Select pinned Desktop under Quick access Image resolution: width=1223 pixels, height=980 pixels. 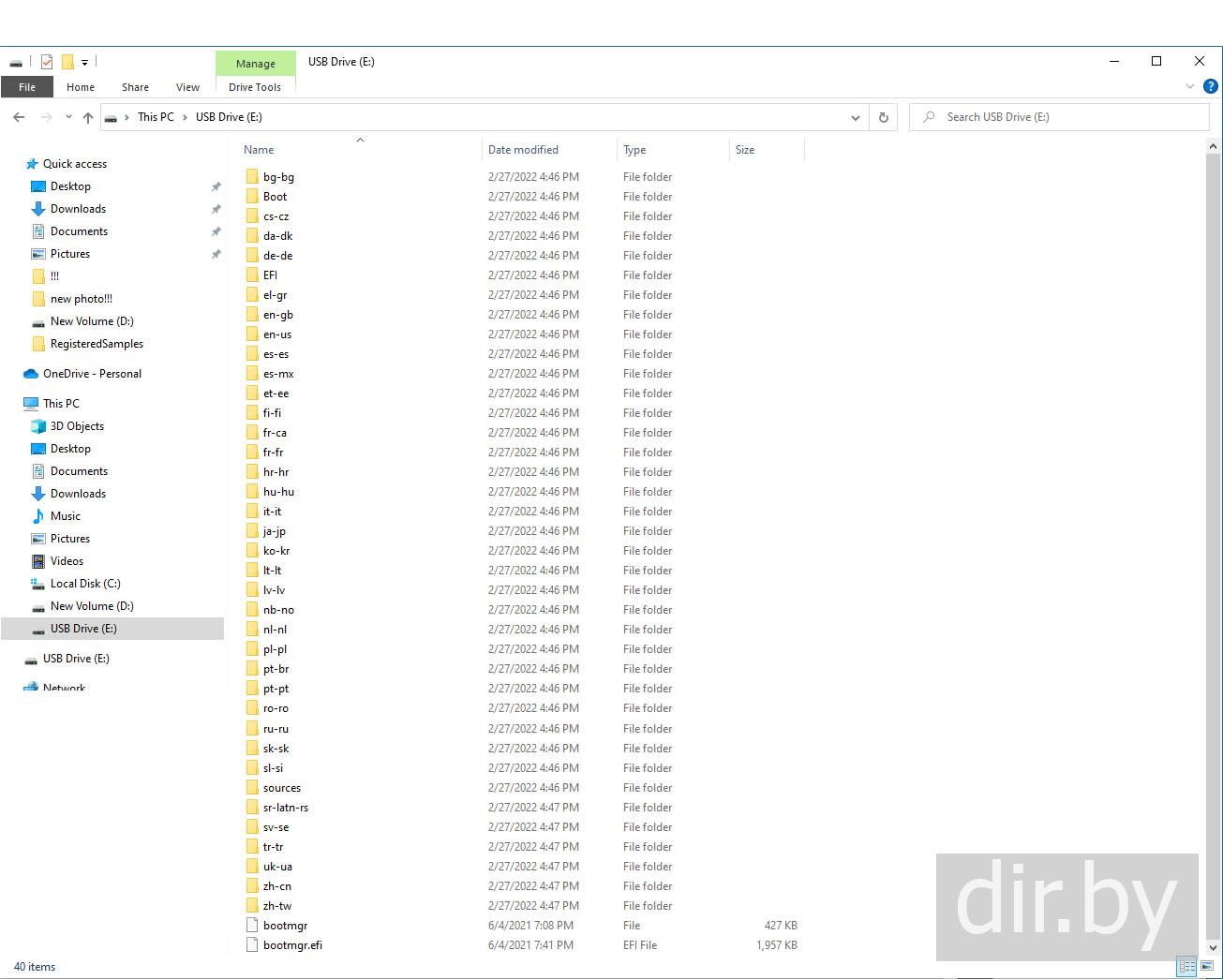pos(70,186)
